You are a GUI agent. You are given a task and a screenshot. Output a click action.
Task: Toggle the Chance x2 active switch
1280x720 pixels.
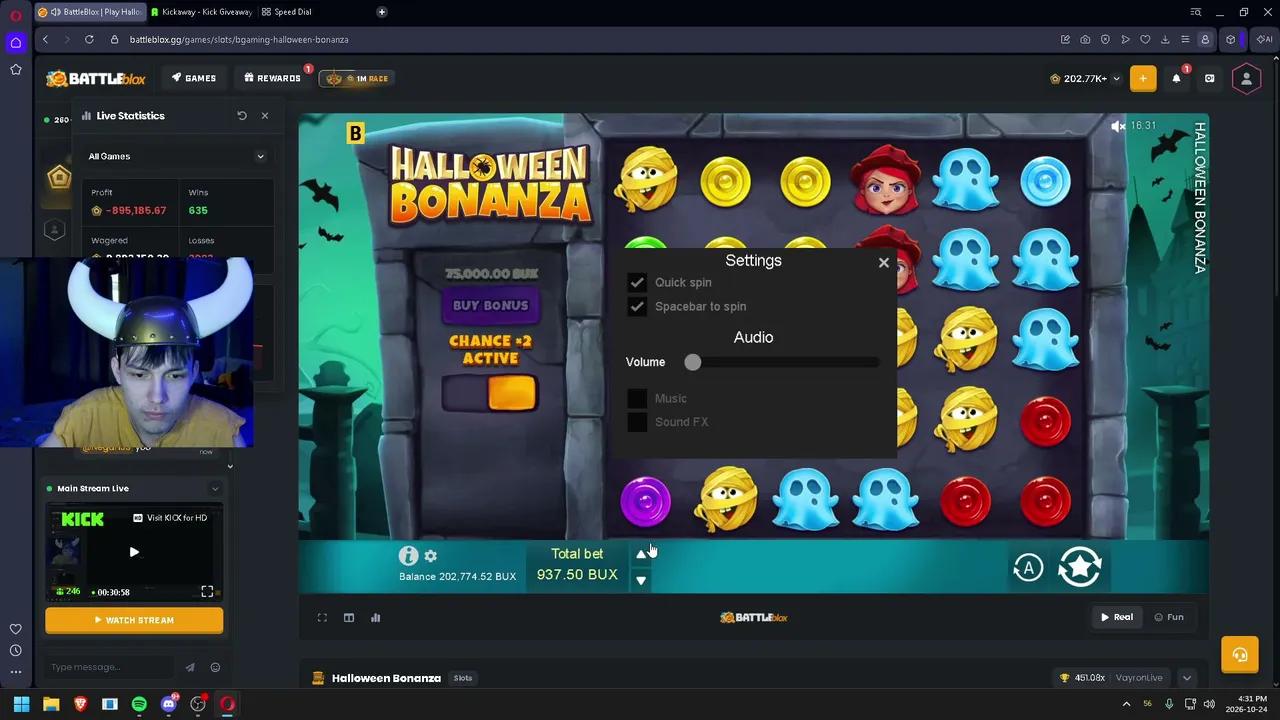click(490, 393)
